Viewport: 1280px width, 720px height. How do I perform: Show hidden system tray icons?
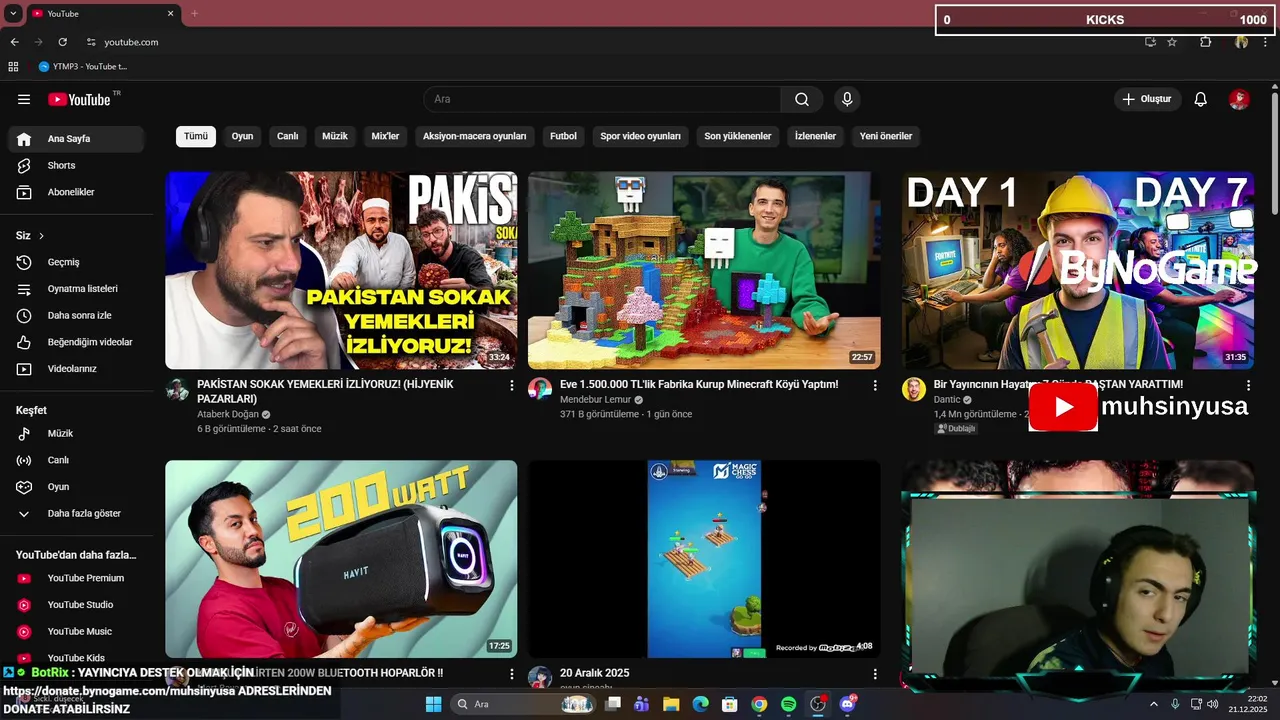pyautogui.click(x=1153, y=704)
